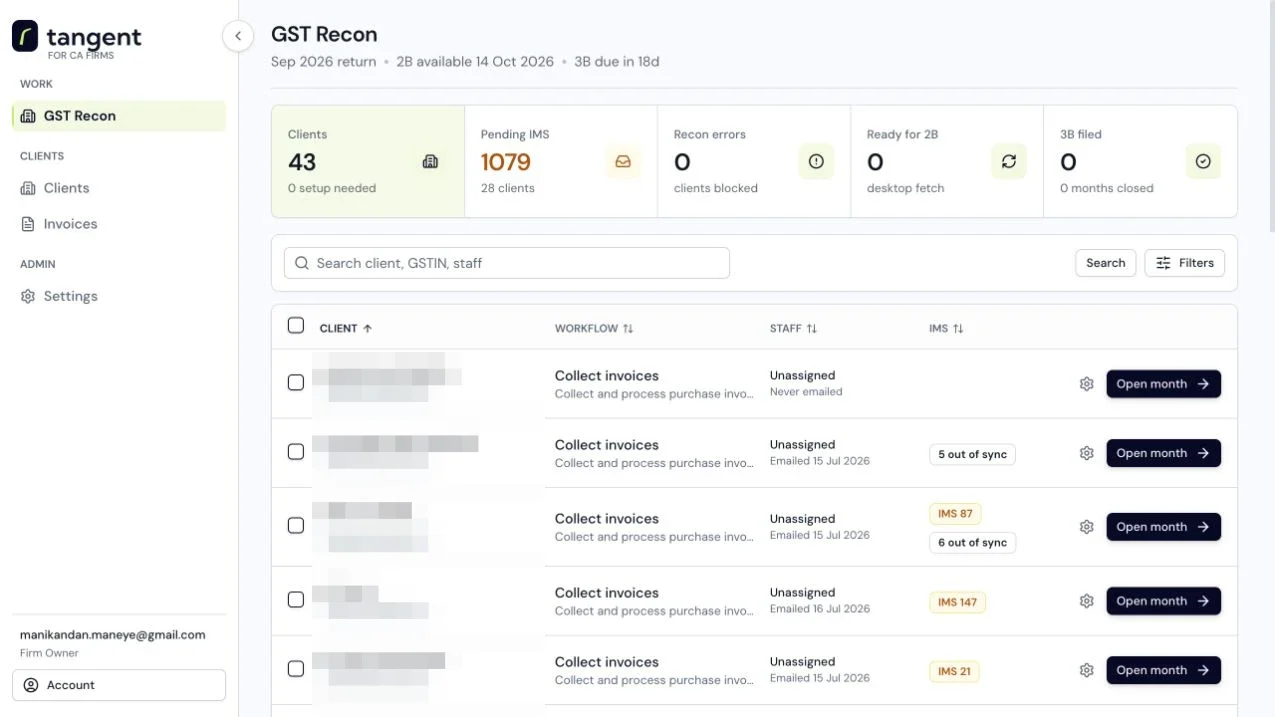Sort by WORKFLOW column
This screenshot has height=717, width=1275.
(x=594, y=328)
